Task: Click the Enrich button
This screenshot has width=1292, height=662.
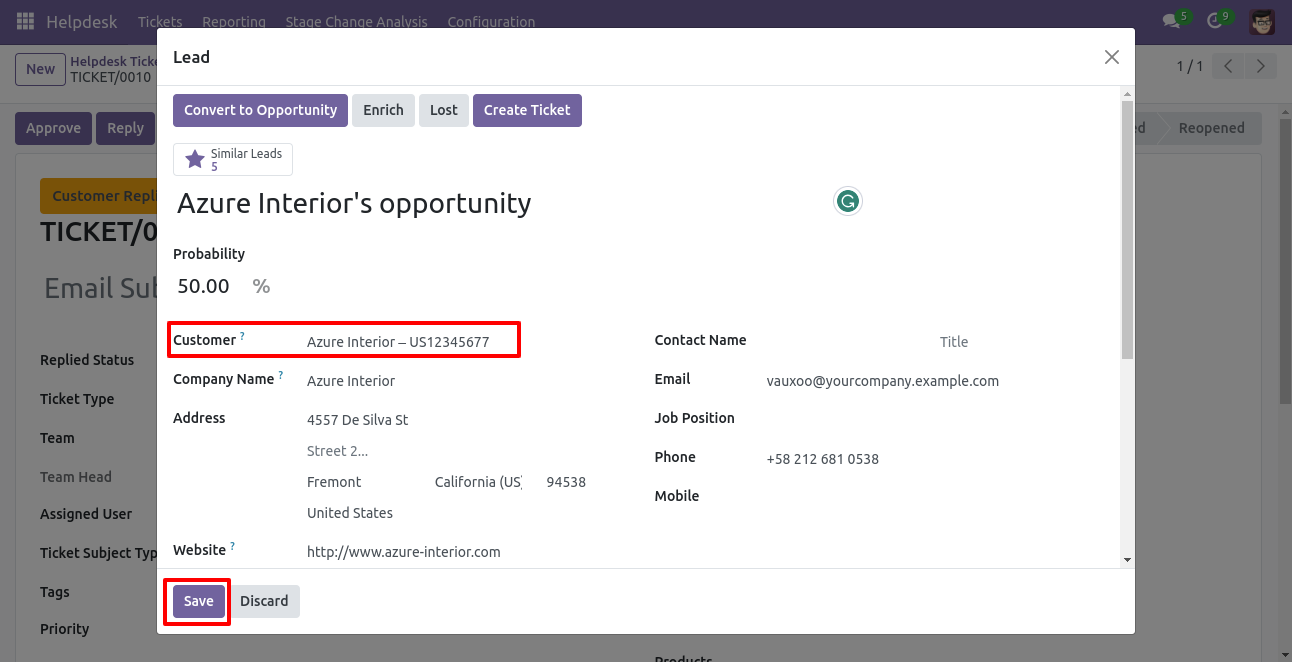Action: click(x=383, y=110)
